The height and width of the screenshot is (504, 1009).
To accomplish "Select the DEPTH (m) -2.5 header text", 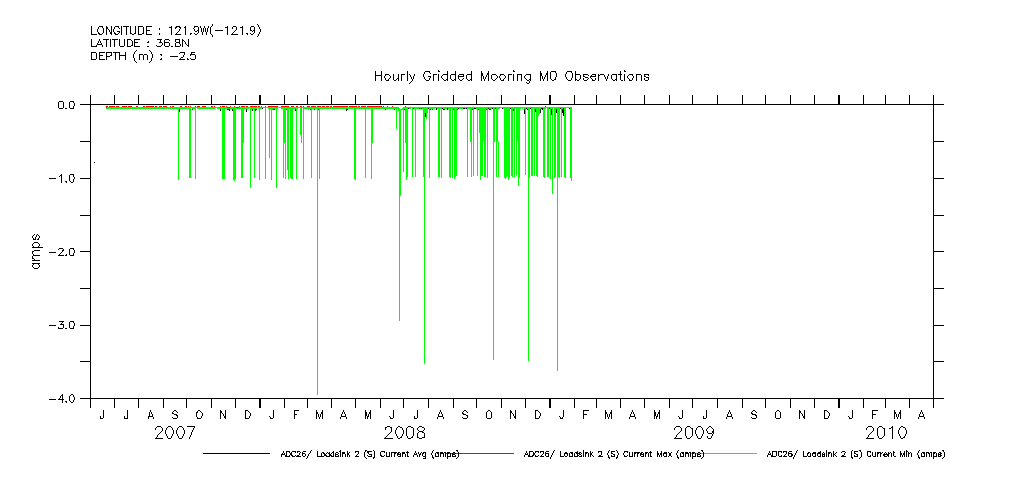I will 138,55.
